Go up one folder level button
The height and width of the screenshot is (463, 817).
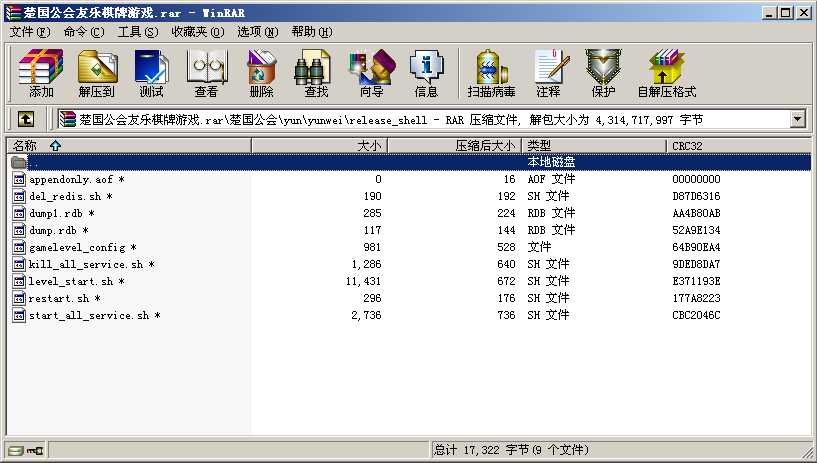click(26, 120)
